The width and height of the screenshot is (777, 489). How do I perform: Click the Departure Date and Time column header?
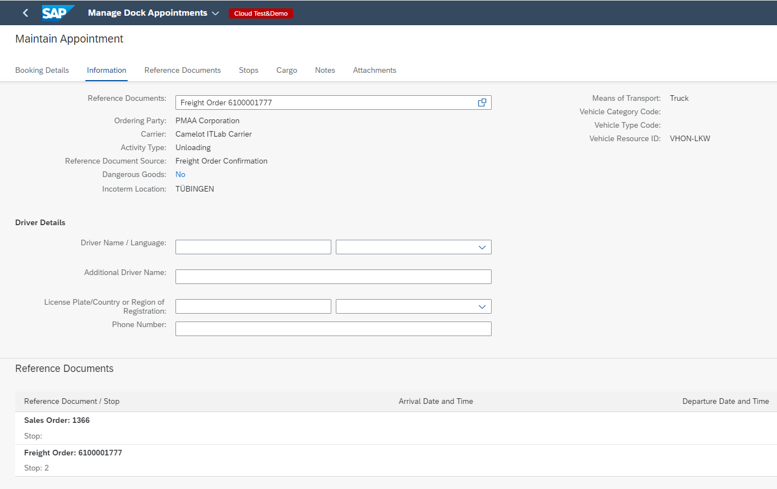(x=725, y=401)
